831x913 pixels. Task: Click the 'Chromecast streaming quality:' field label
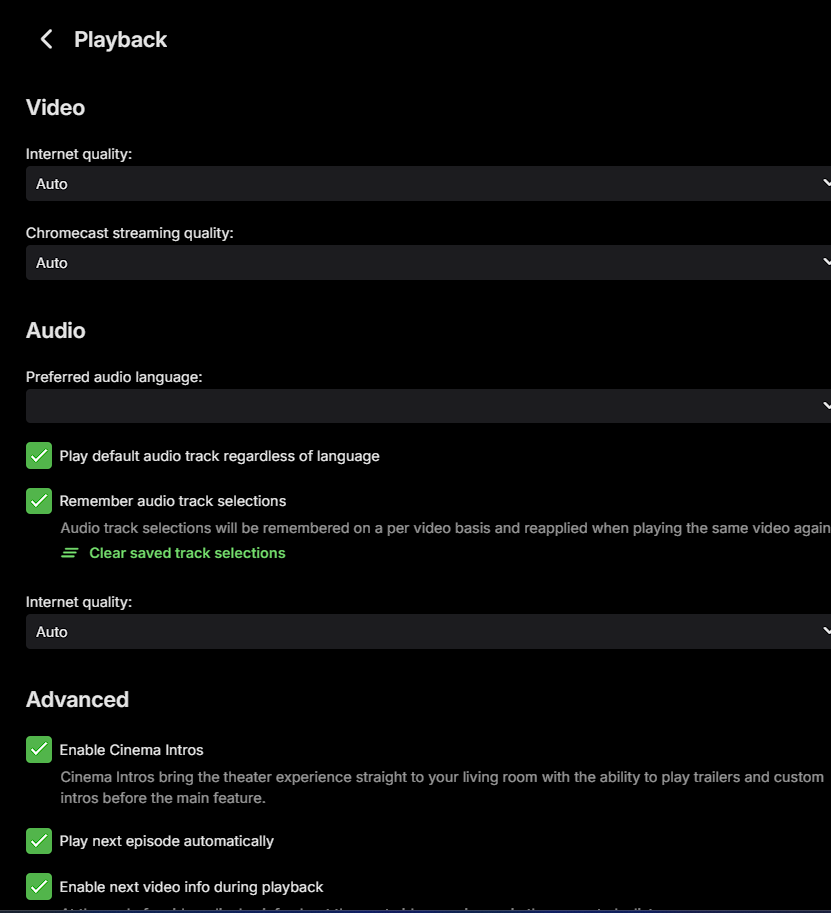click(129, 233)
